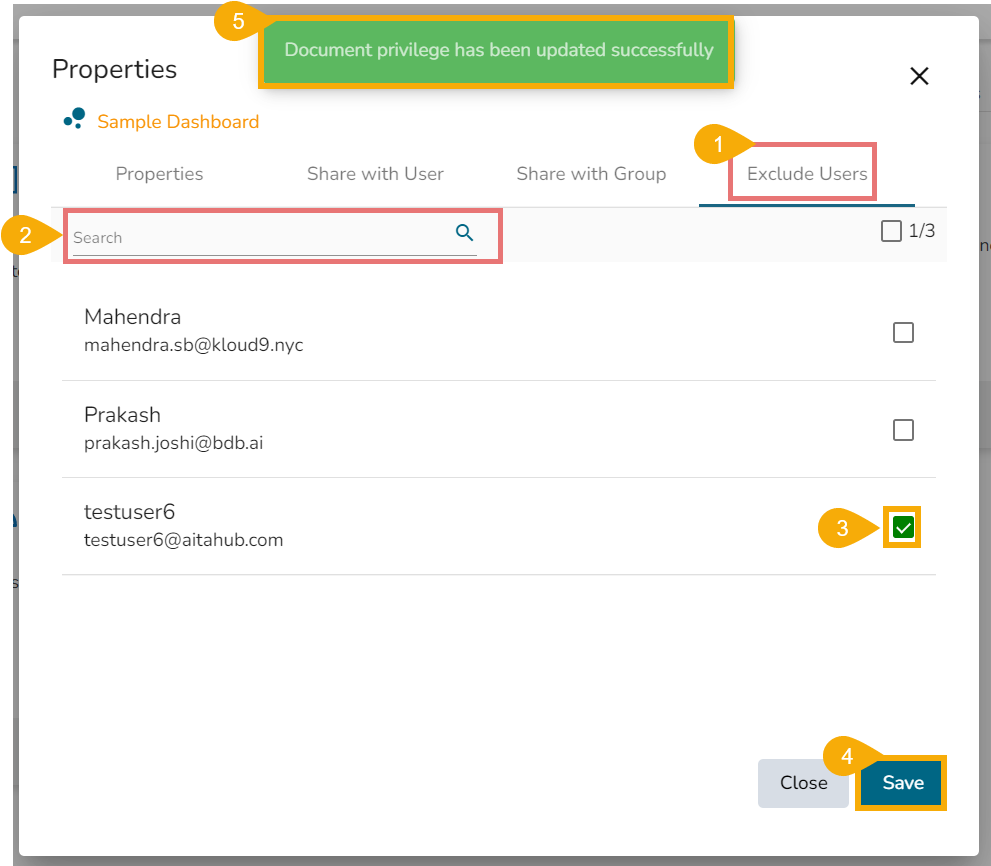This screenshot has height=866, width=991.
Task: Click the Properties dialog title
Action: [114, 69]
